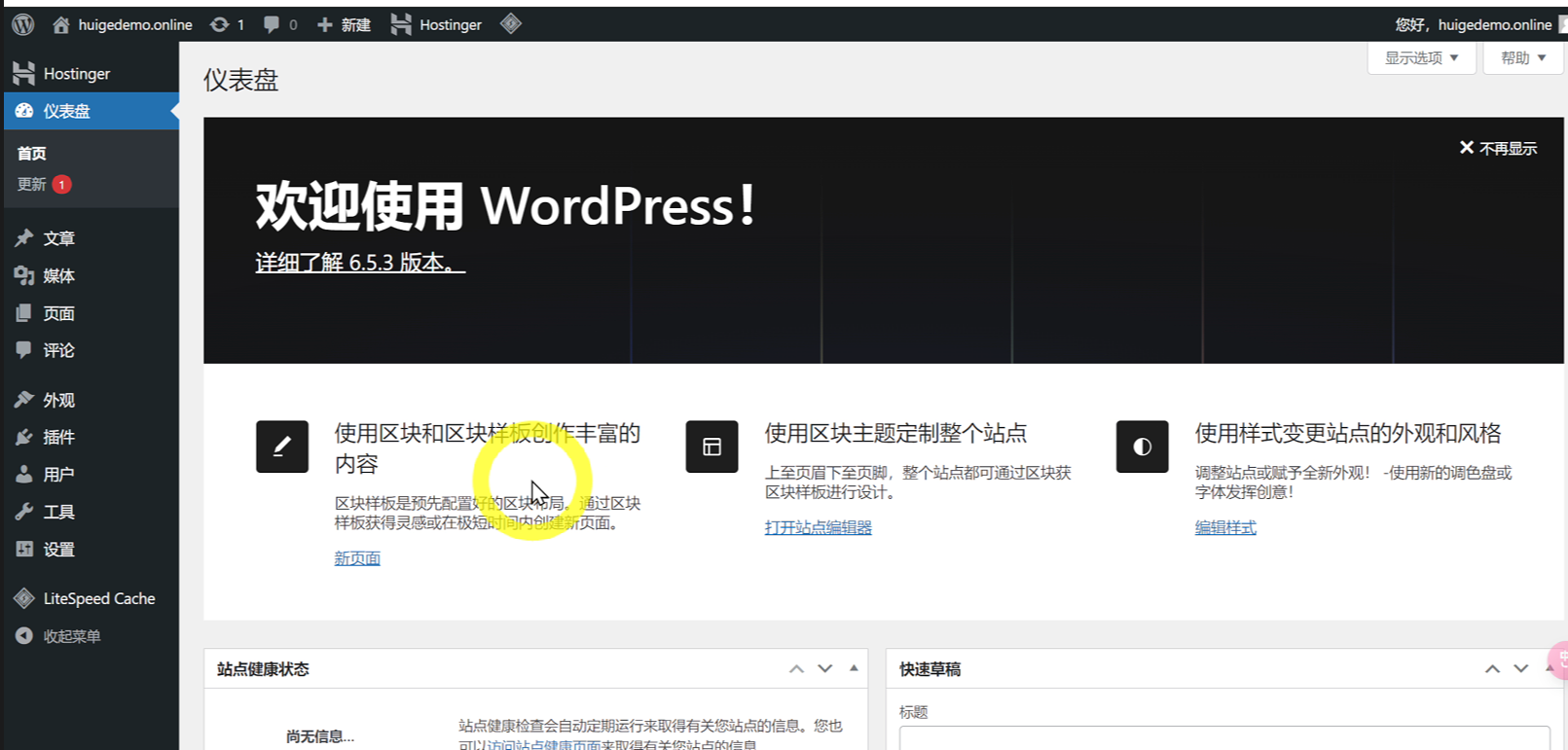Open the 页面 pages menu
Image resolution: width=1568 pixels, height=750 pixels.
point(91,313)
